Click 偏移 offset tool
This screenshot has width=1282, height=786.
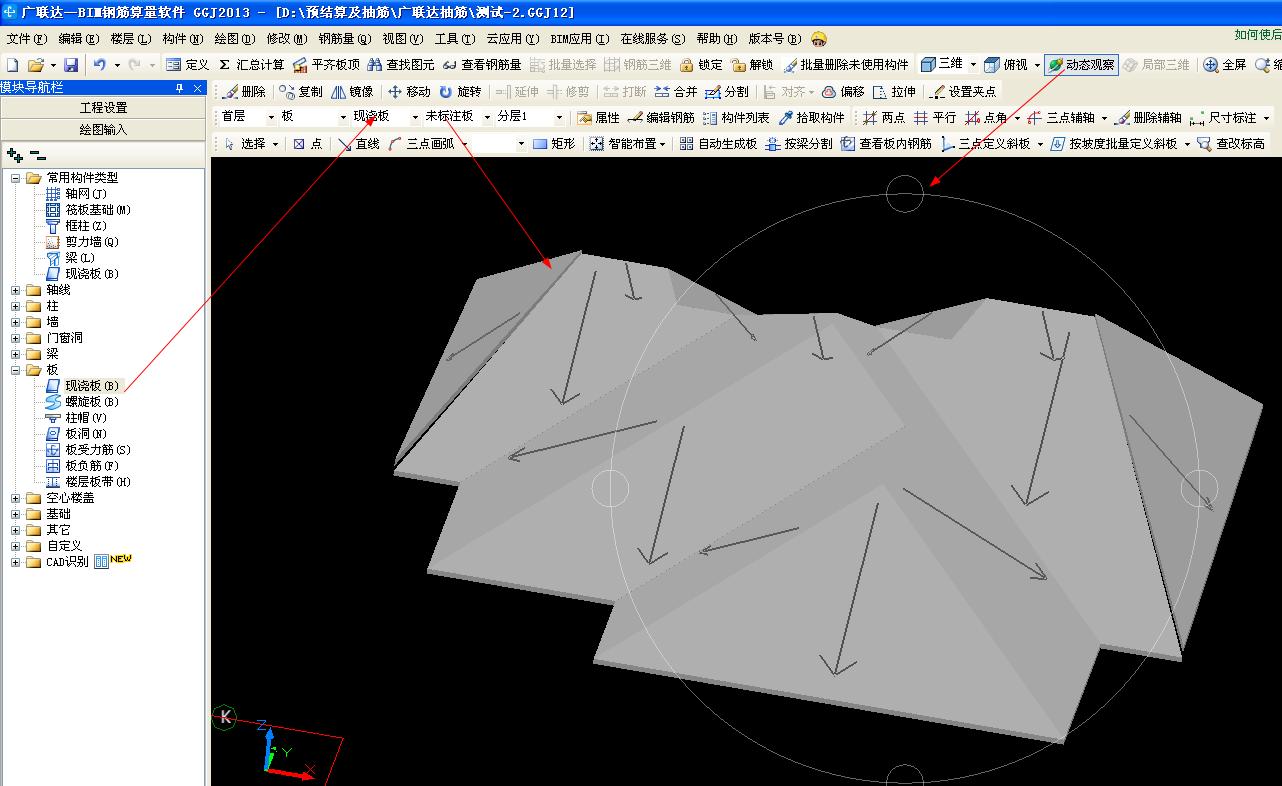pos(843,91)
